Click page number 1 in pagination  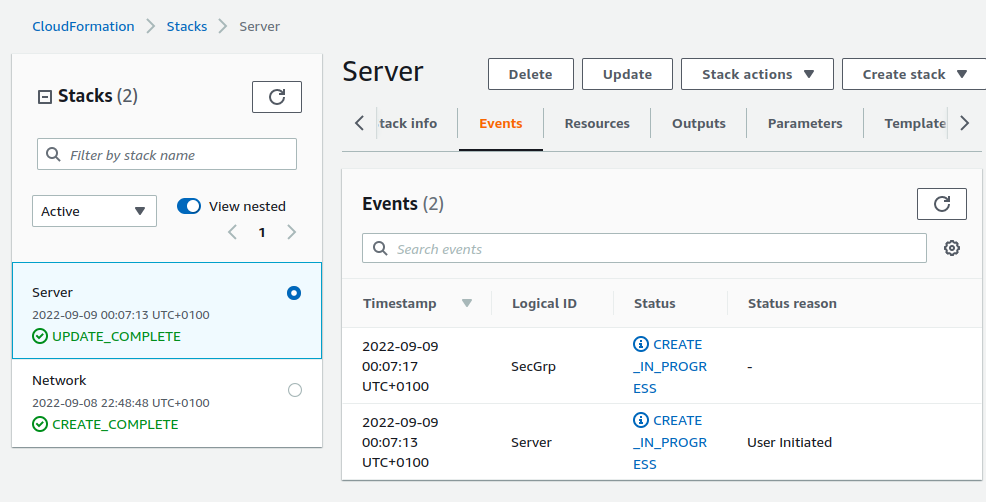click(262, 232)
